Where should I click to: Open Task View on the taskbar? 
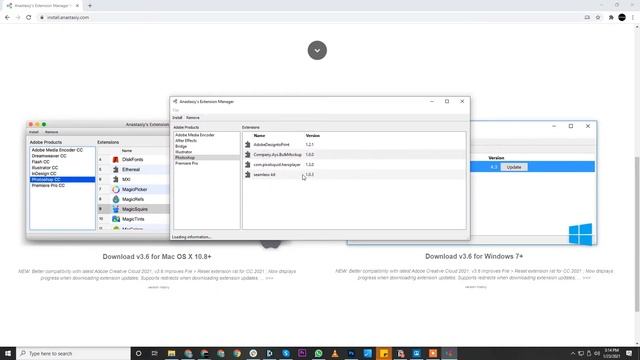pyautogui.click(x=154, y=353)
